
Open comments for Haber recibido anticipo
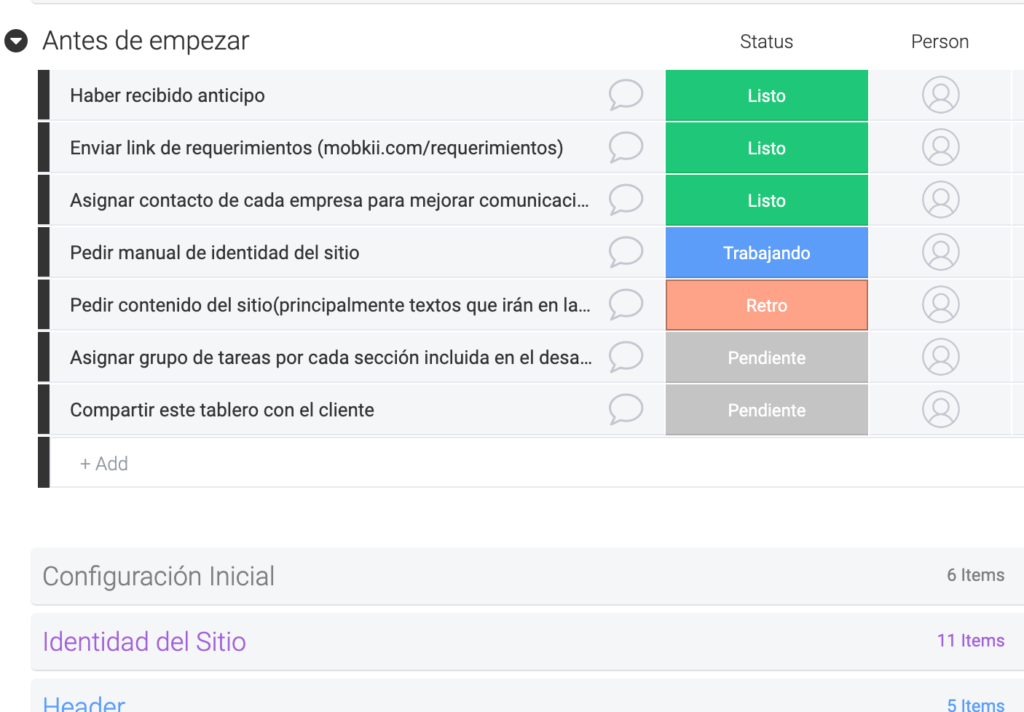626,95
